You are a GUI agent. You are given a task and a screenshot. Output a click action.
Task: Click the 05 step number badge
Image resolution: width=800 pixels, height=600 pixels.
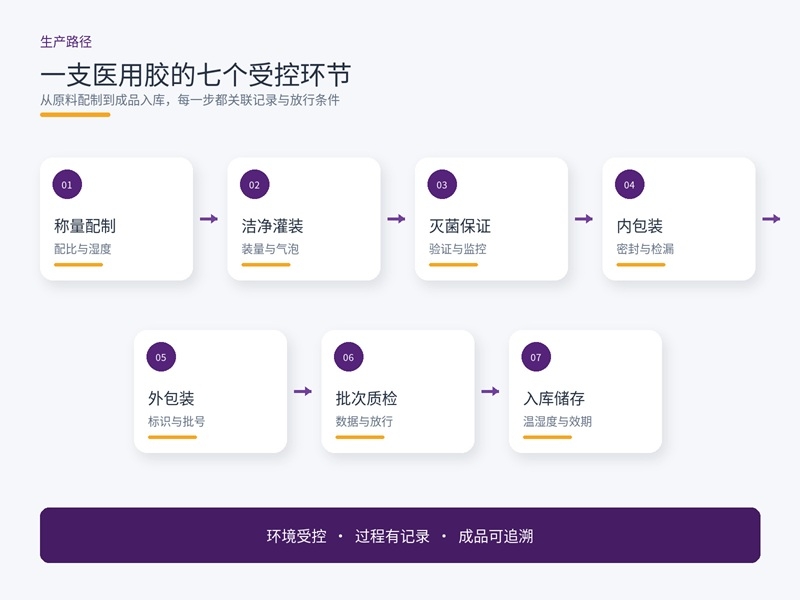[x=161, y=357]
